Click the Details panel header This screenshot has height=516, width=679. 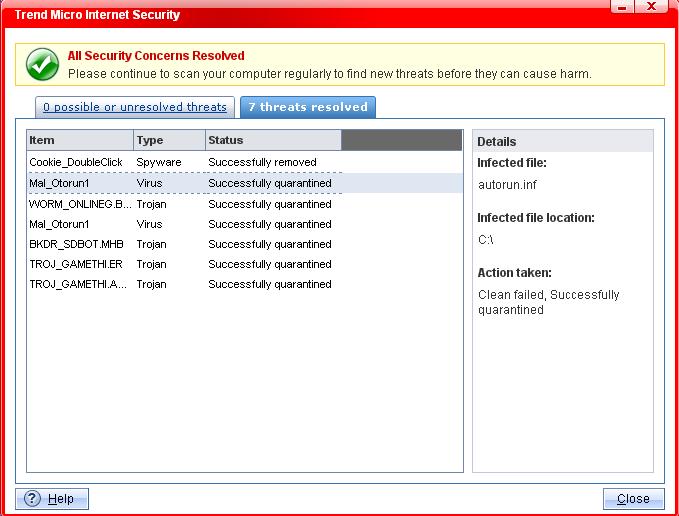[563, 141]
